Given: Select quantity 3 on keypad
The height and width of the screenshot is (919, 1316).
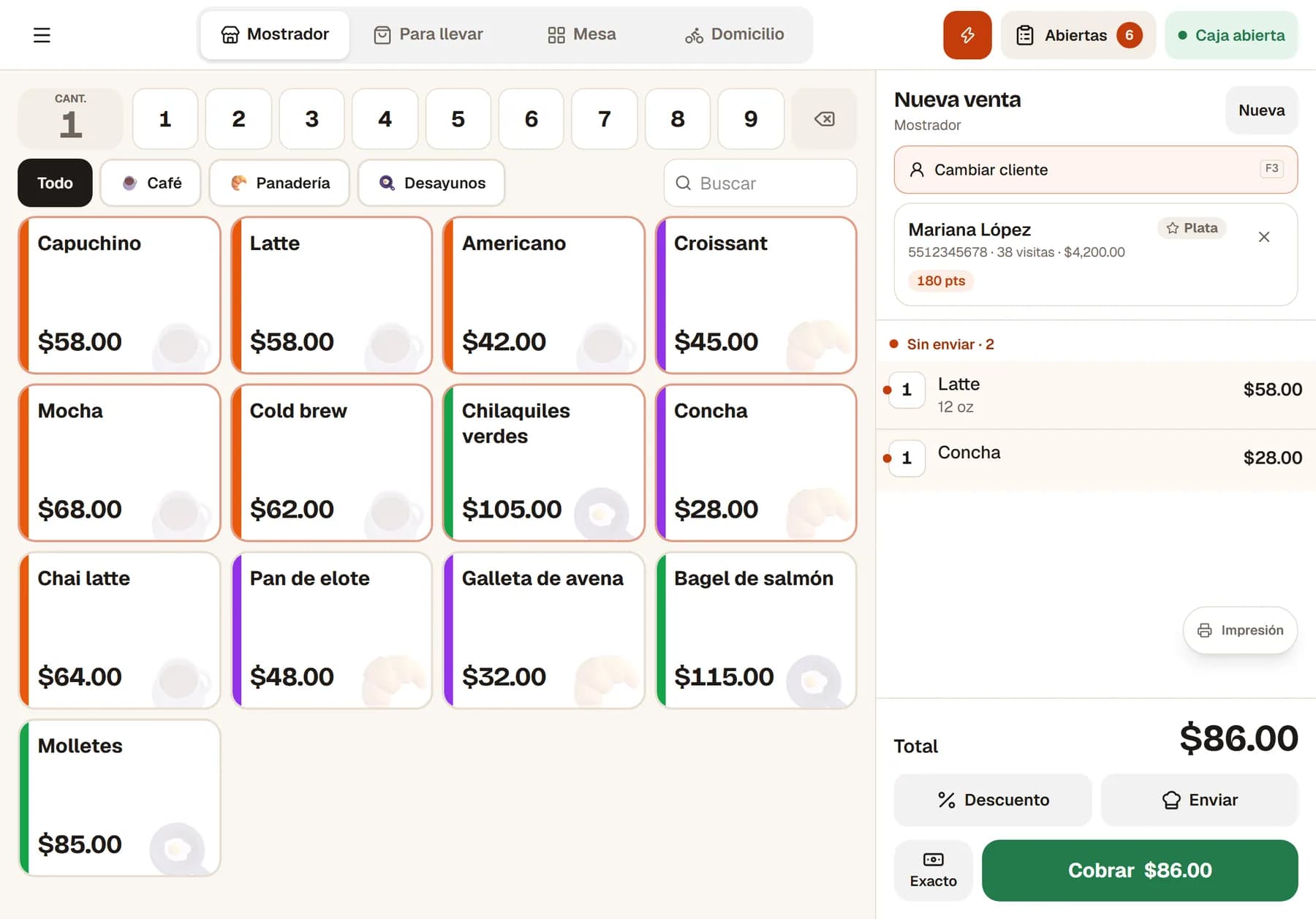Looking at the screenshot, I should point(311,119).
